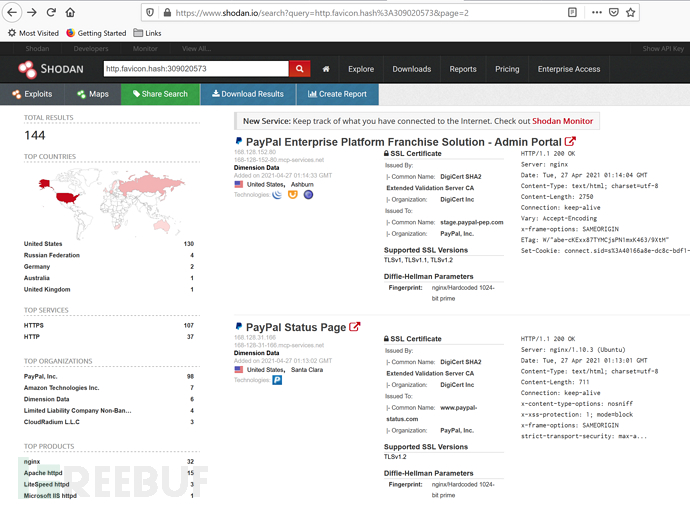This screenshot has width=690, height=506.
Task: Click United States on the world map
Action: point(67,197)
